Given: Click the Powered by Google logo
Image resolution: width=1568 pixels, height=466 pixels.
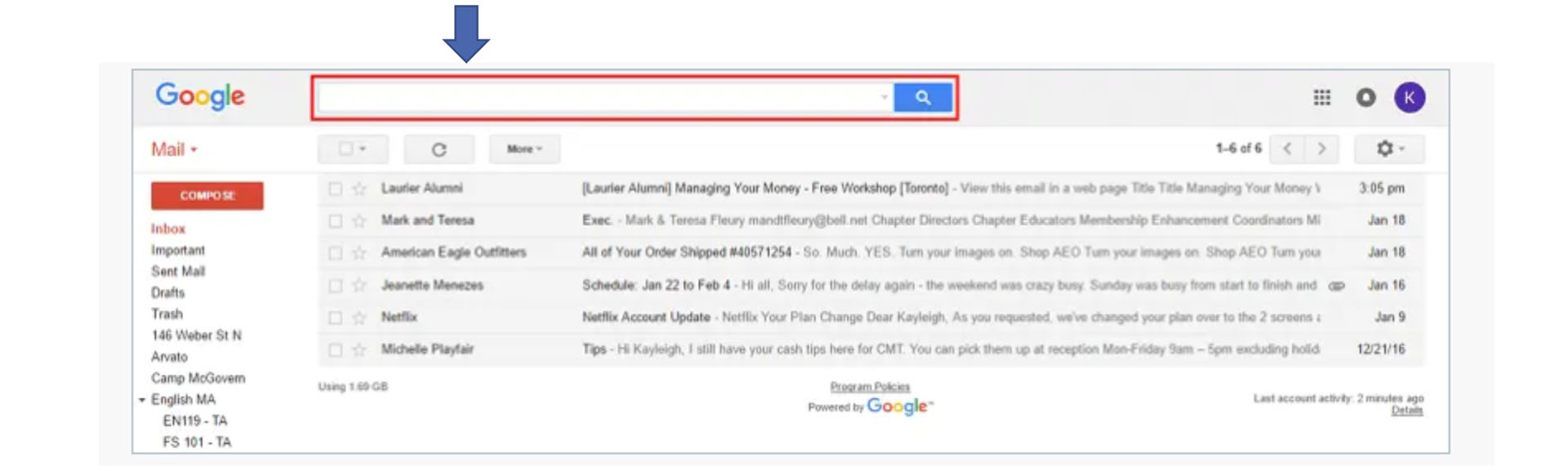Looking at the screenshot, I should click(899, 406).
